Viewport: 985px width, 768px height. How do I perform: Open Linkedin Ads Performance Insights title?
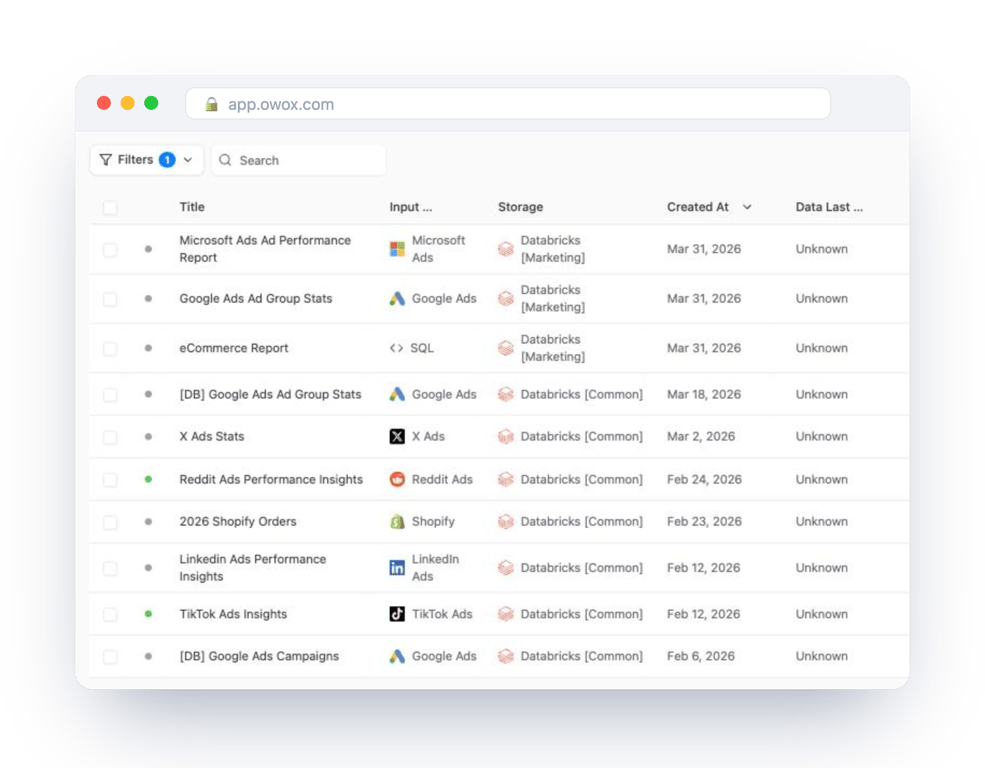[253, 568]
